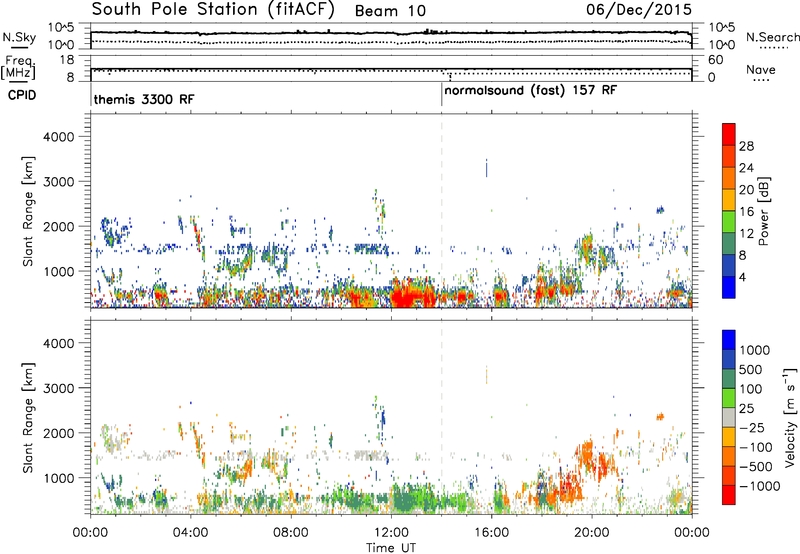
Task: Click the '04:00' time tick label
Action: point(191,533)
